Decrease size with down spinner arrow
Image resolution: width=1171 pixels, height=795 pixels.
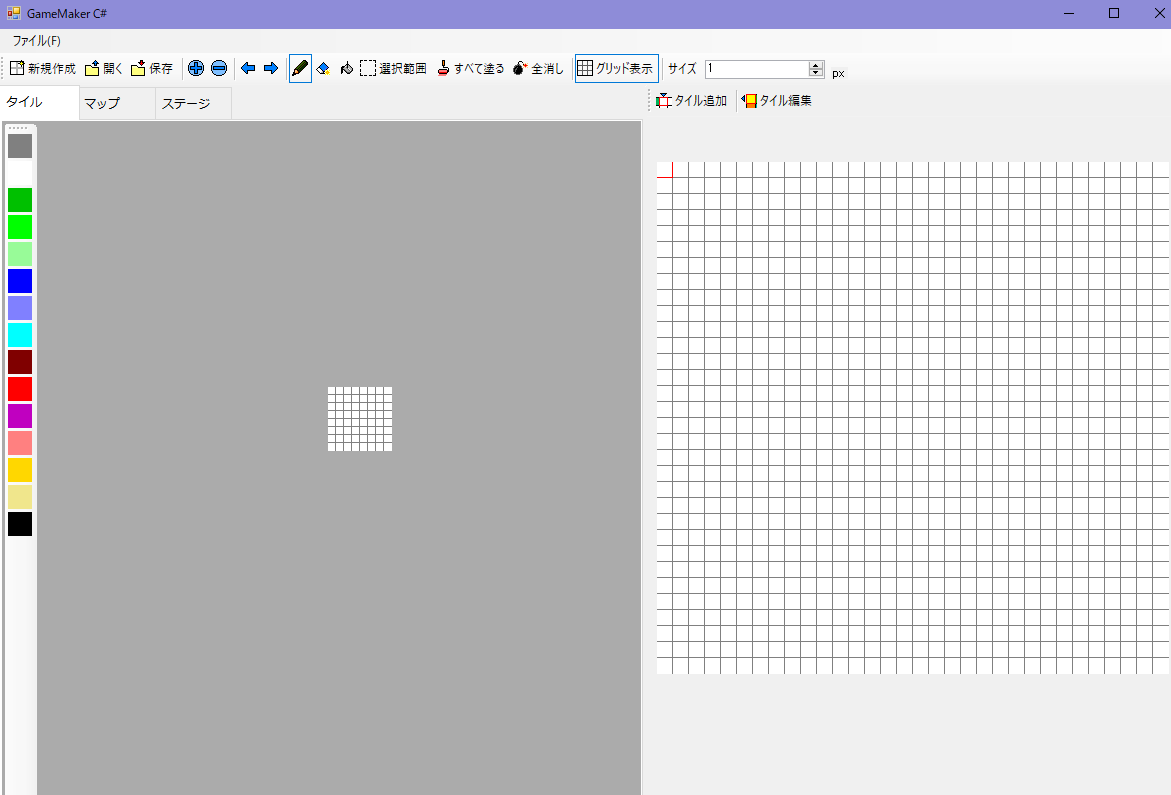tap(816, 73)
